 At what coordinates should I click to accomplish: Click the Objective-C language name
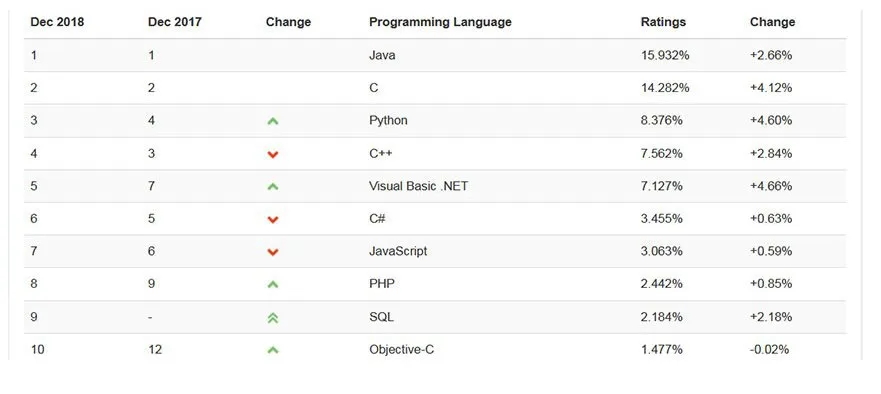[401, 350]
